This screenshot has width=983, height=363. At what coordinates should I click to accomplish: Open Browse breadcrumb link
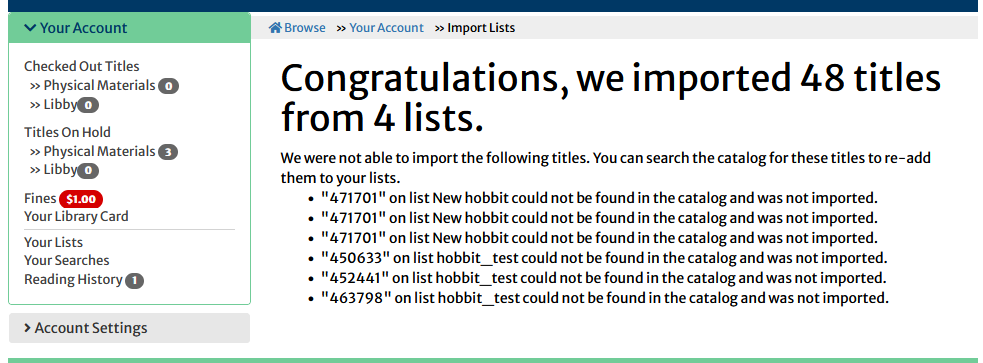(x=305, y=28)
